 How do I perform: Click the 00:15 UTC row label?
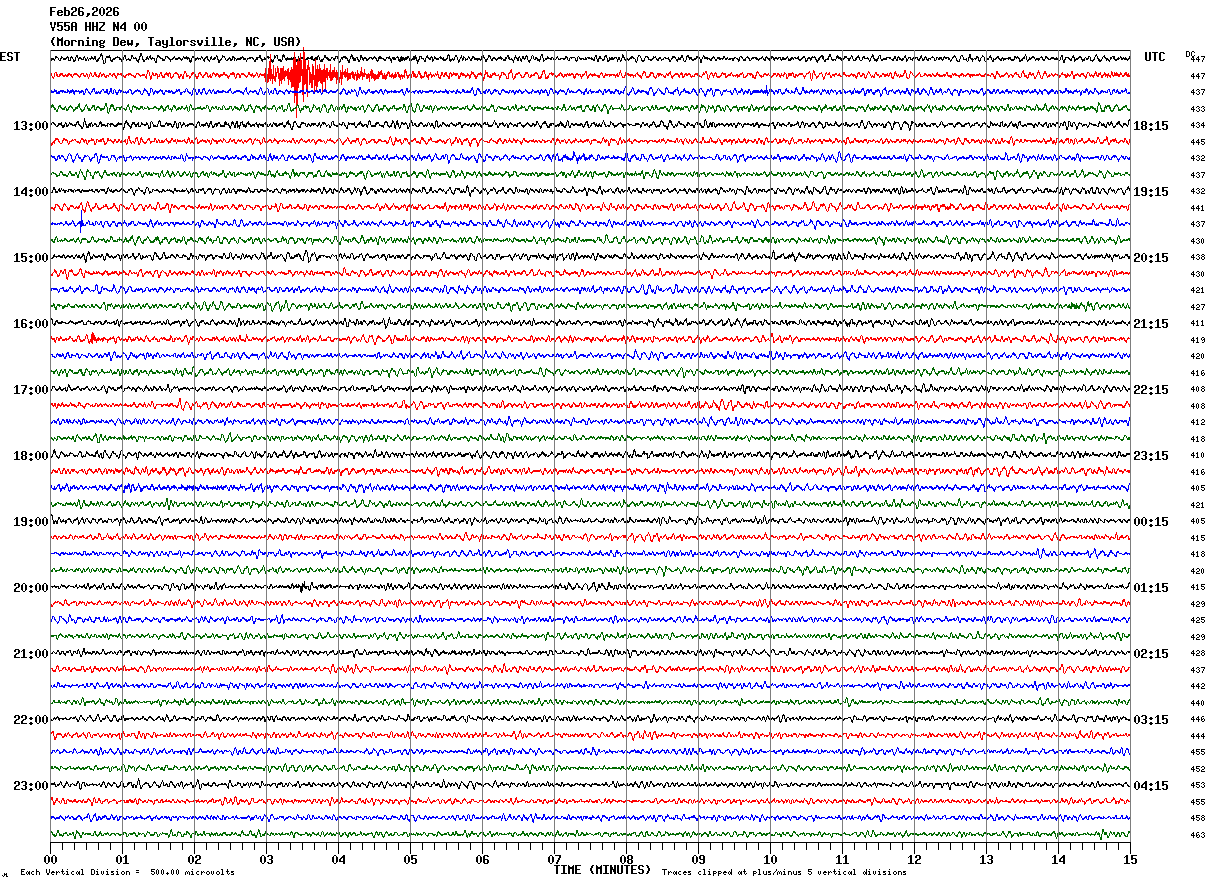(x=1151, y=522)
